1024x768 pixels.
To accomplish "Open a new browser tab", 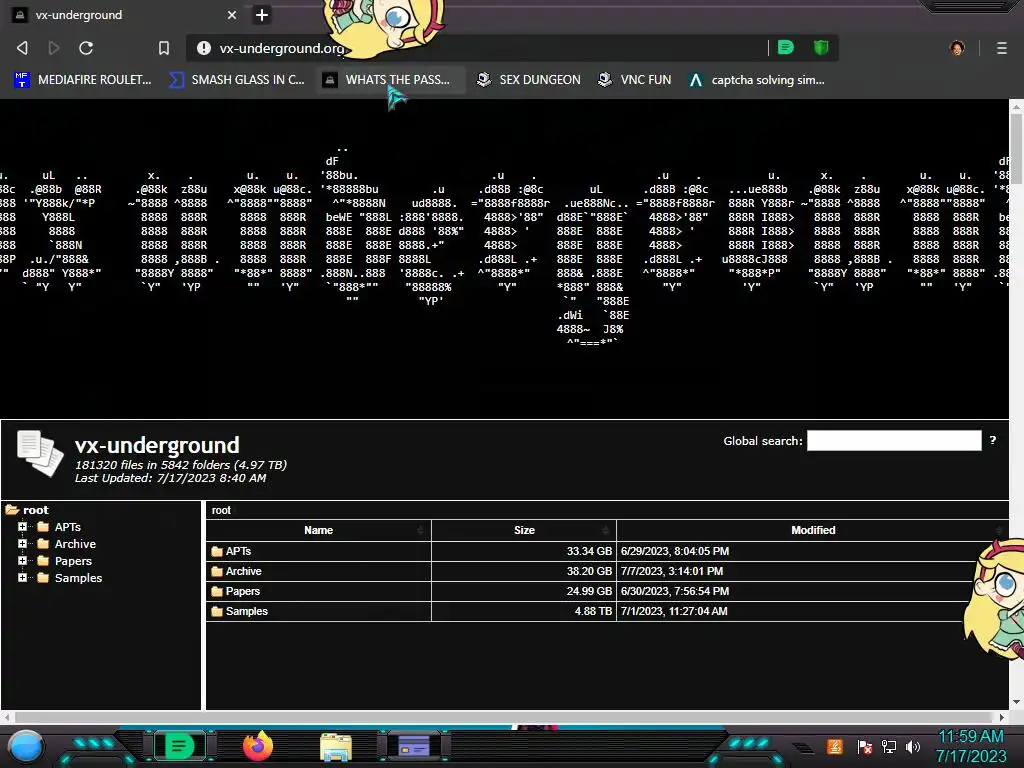I will pyautogui.click(x=261, y=14).
